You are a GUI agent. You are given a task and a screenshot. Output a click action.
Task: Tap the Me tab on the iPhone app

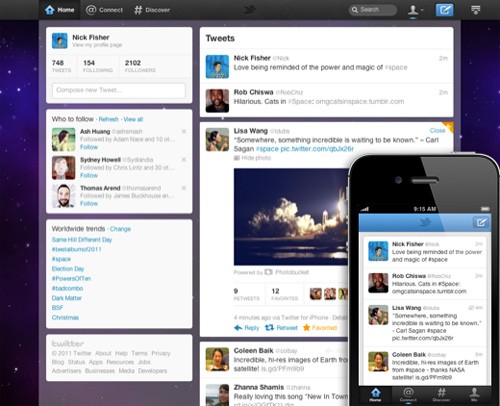pos(474,395)
